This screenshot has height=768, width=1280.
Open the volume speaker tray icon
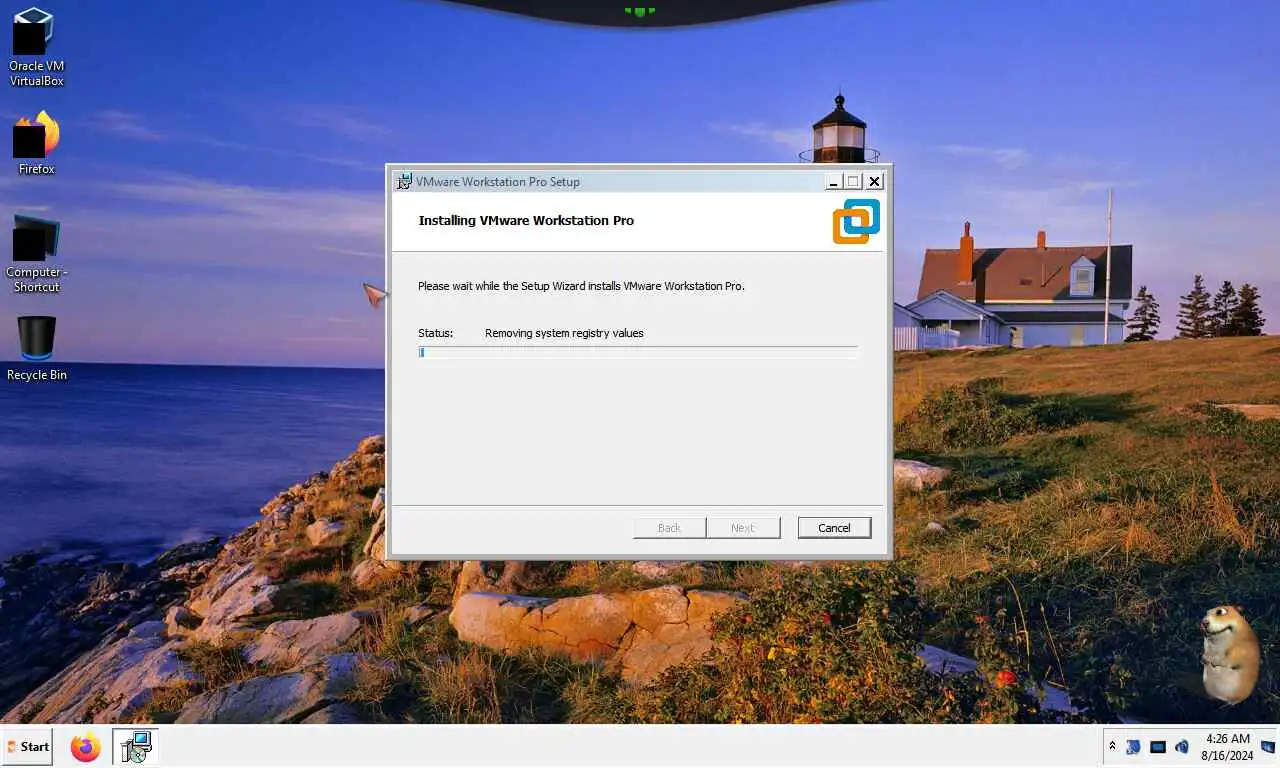tap(1182, 747)
